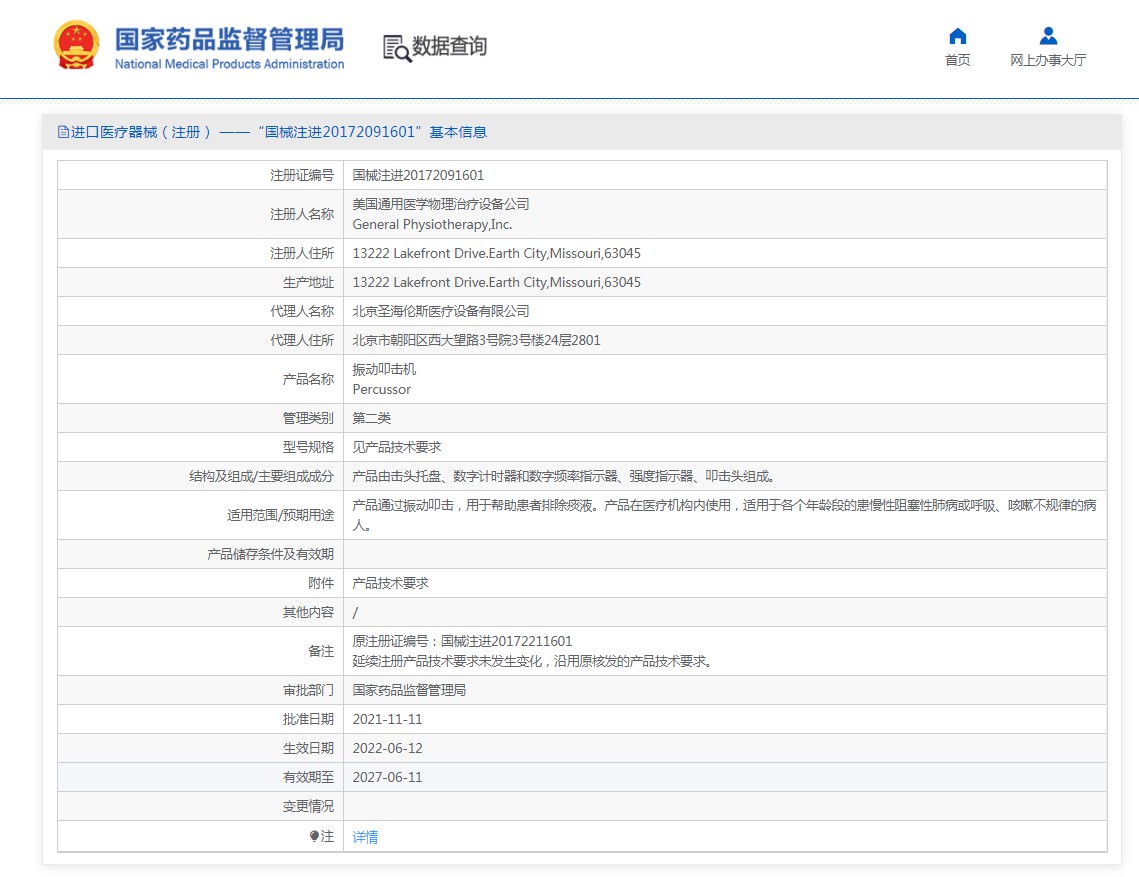Click the 其他内容 label
The width and height of the screenshot is (1139, 877).
(308, 613)
